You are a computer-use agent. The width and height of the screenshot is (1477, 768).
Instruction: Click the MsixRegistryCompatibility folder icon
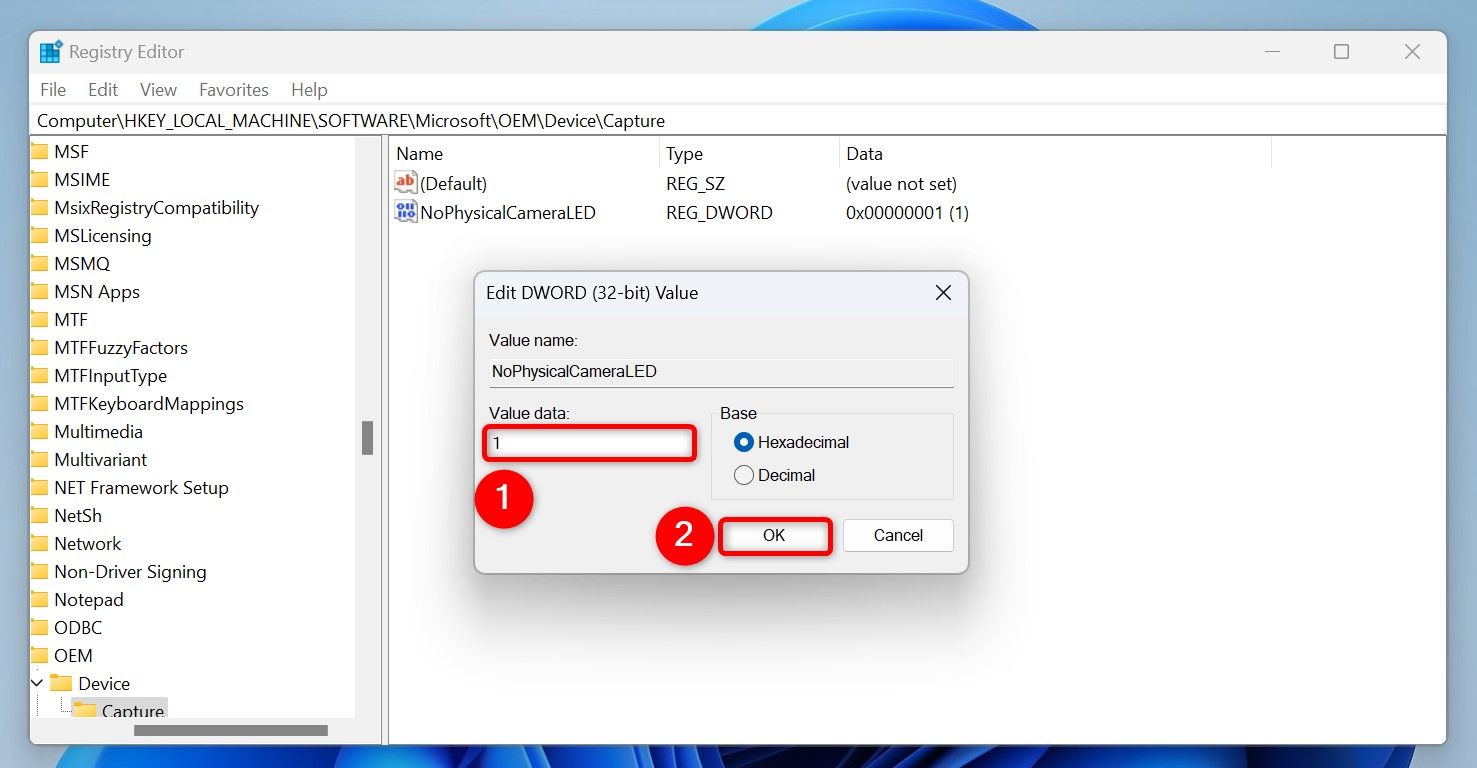39,208
